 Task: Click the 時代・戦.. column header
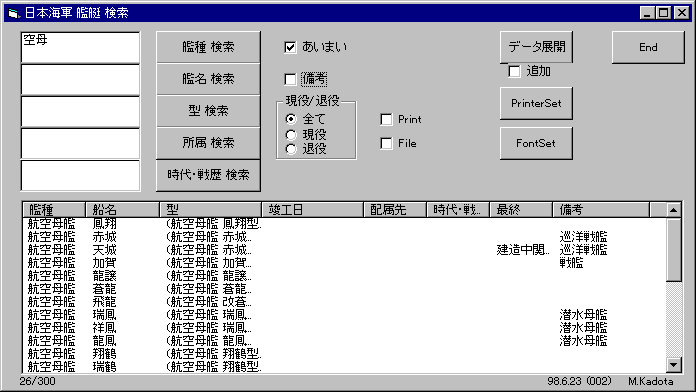coord(458,210)
